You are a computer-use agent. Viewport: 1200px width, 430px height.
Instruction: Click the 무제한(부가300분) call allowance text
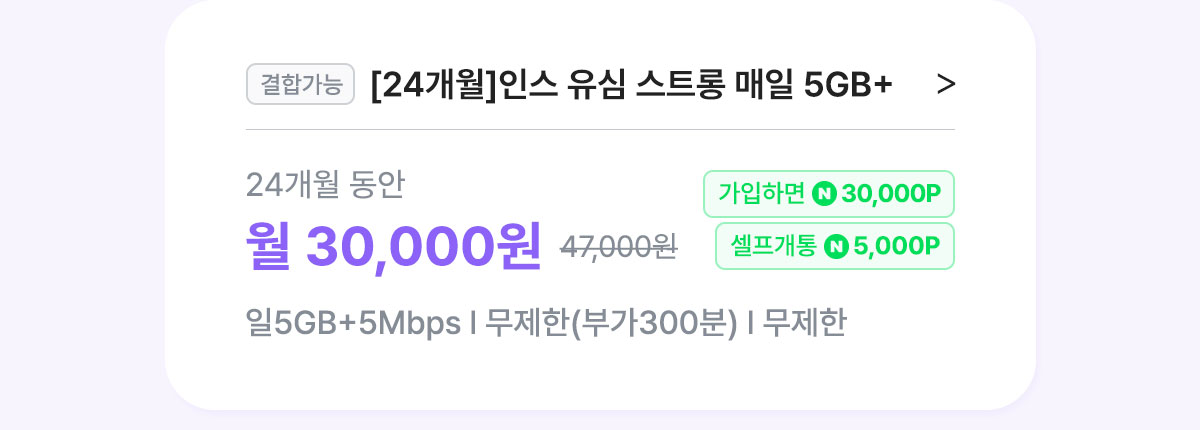612,324
